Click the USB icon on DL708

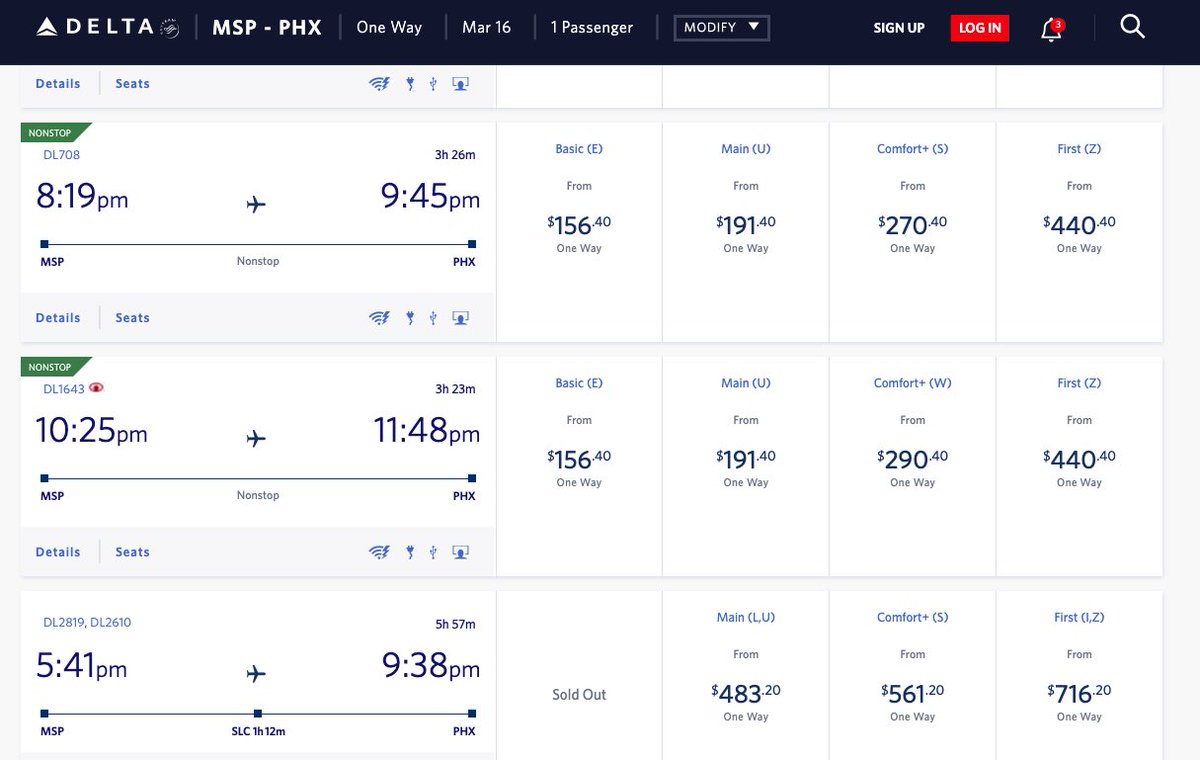[433, 318]
